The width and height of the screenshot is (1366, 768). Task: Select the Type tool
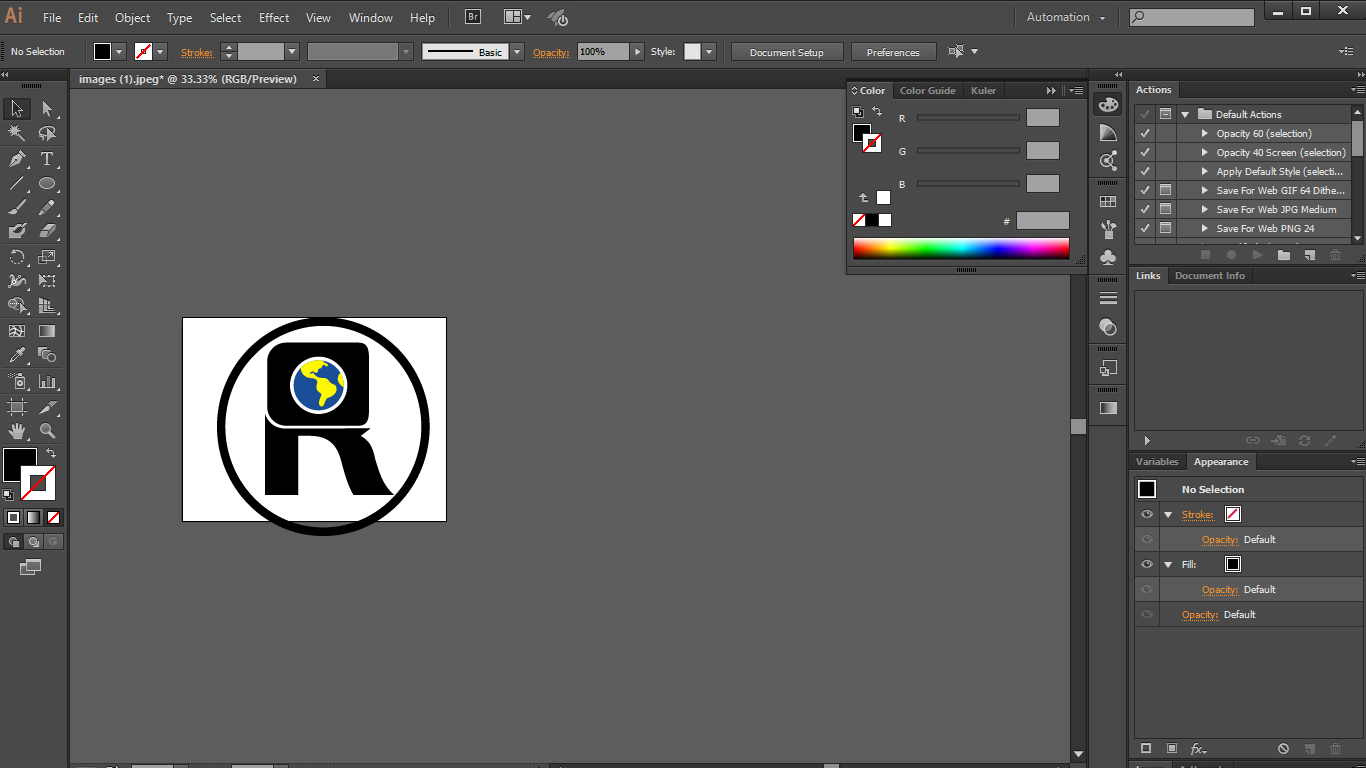point(47,159)
